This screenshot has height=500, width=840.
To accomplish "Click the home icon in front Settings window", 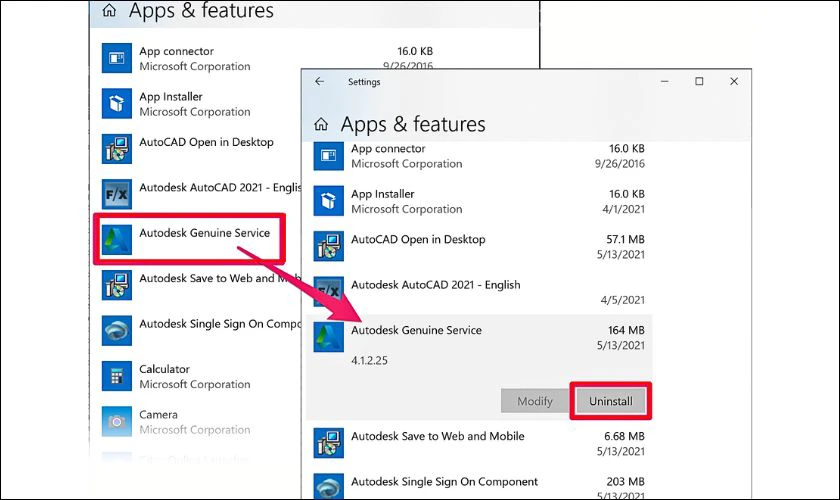I will click(x=321, y=124).
